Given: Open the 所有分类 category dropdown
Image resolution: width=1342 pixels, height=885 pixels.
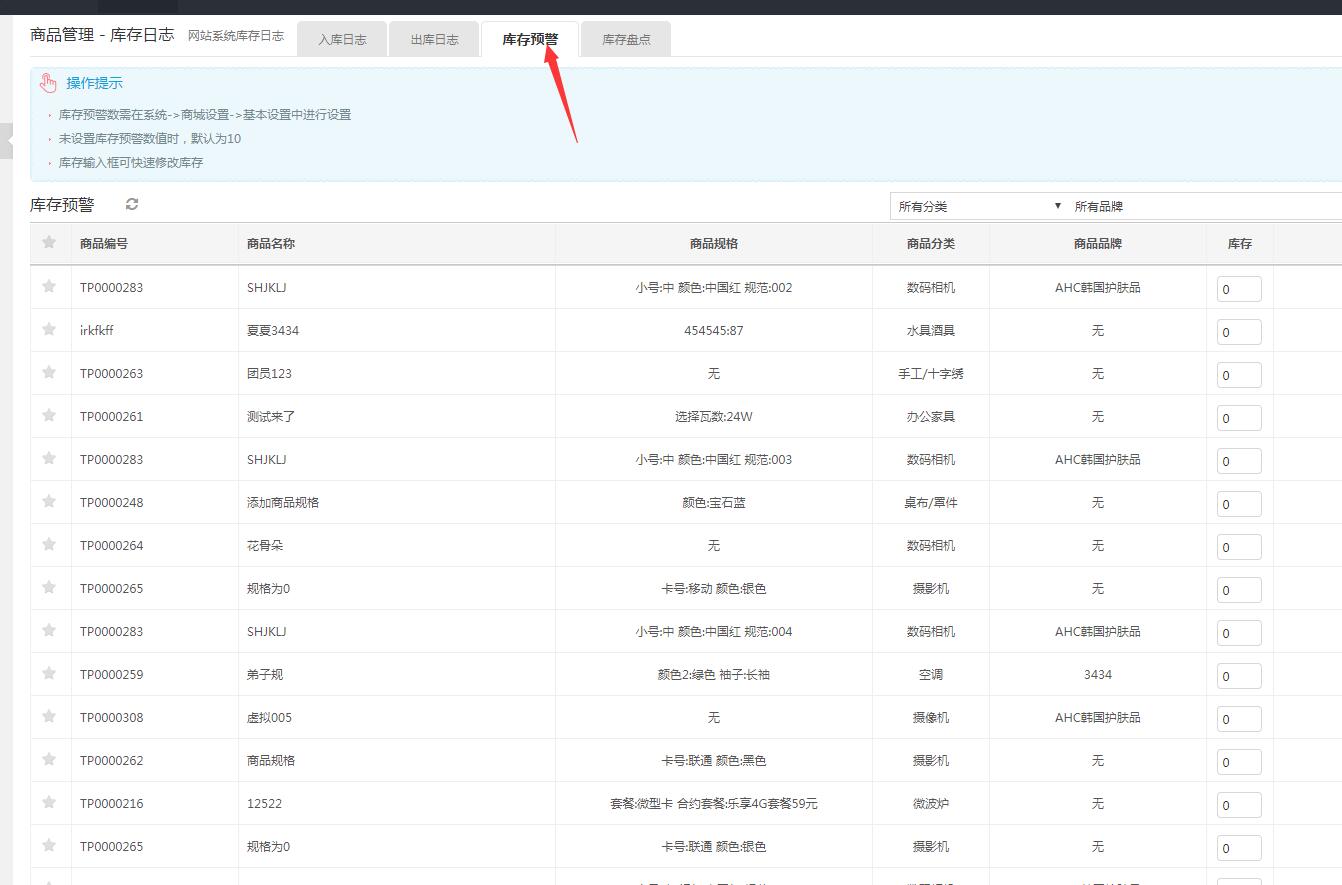Looking at the screenshot, I should point(978,206).
